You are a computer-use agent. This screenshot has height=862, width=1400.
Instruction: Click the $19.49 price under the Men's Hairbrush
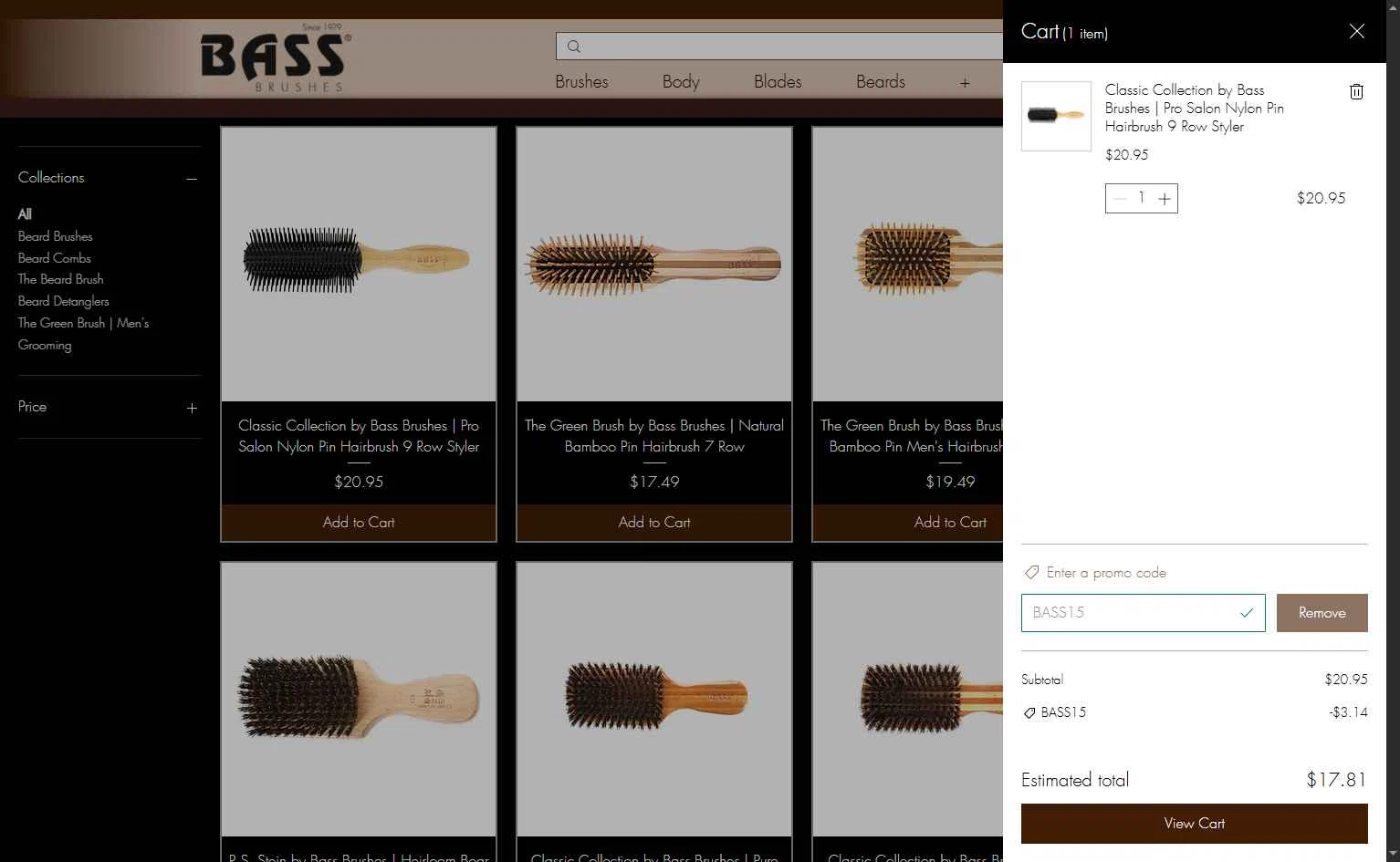(x=950, y=482)
